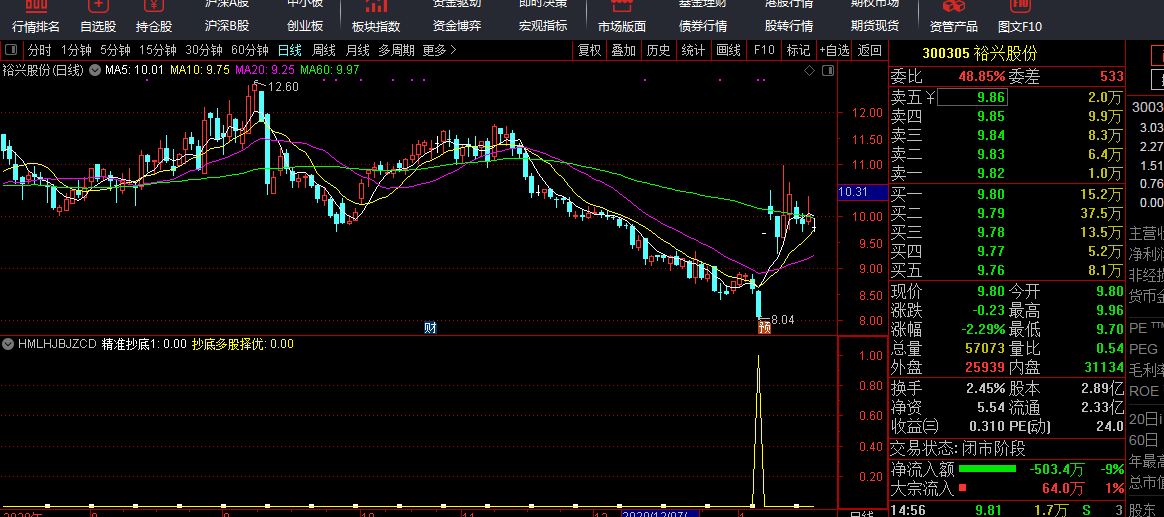
Task: Click the 交易状态: 闭市阶段 status line
Action: (958, 449)
